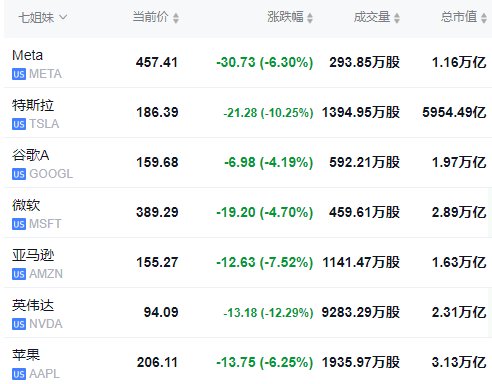The width and height of the screenshot is (492, 384).
Task: Click the 总市值 column header label
Action: tap(459, 17)
